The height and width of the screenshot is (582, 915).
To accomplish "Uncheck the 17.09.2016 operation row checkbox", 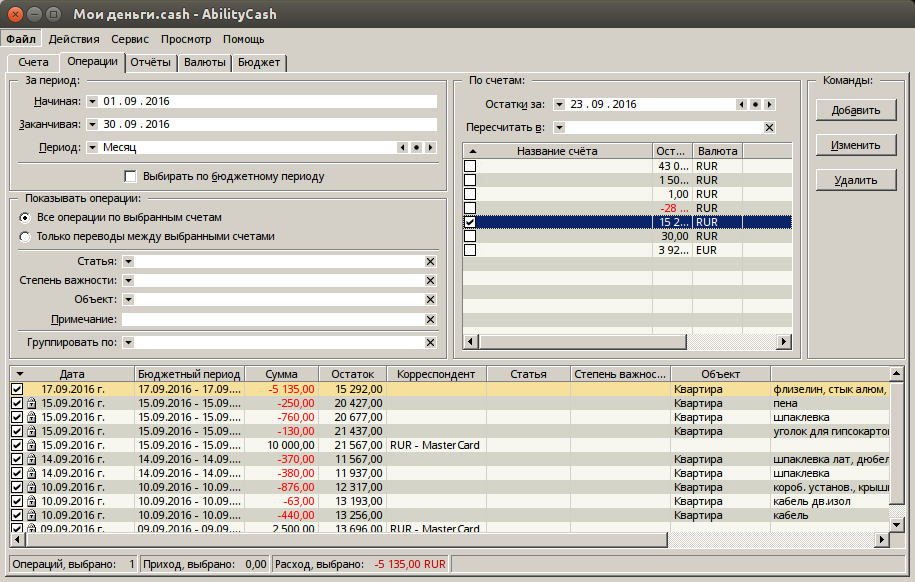I will pyautogui.click(x=17, y=389).
